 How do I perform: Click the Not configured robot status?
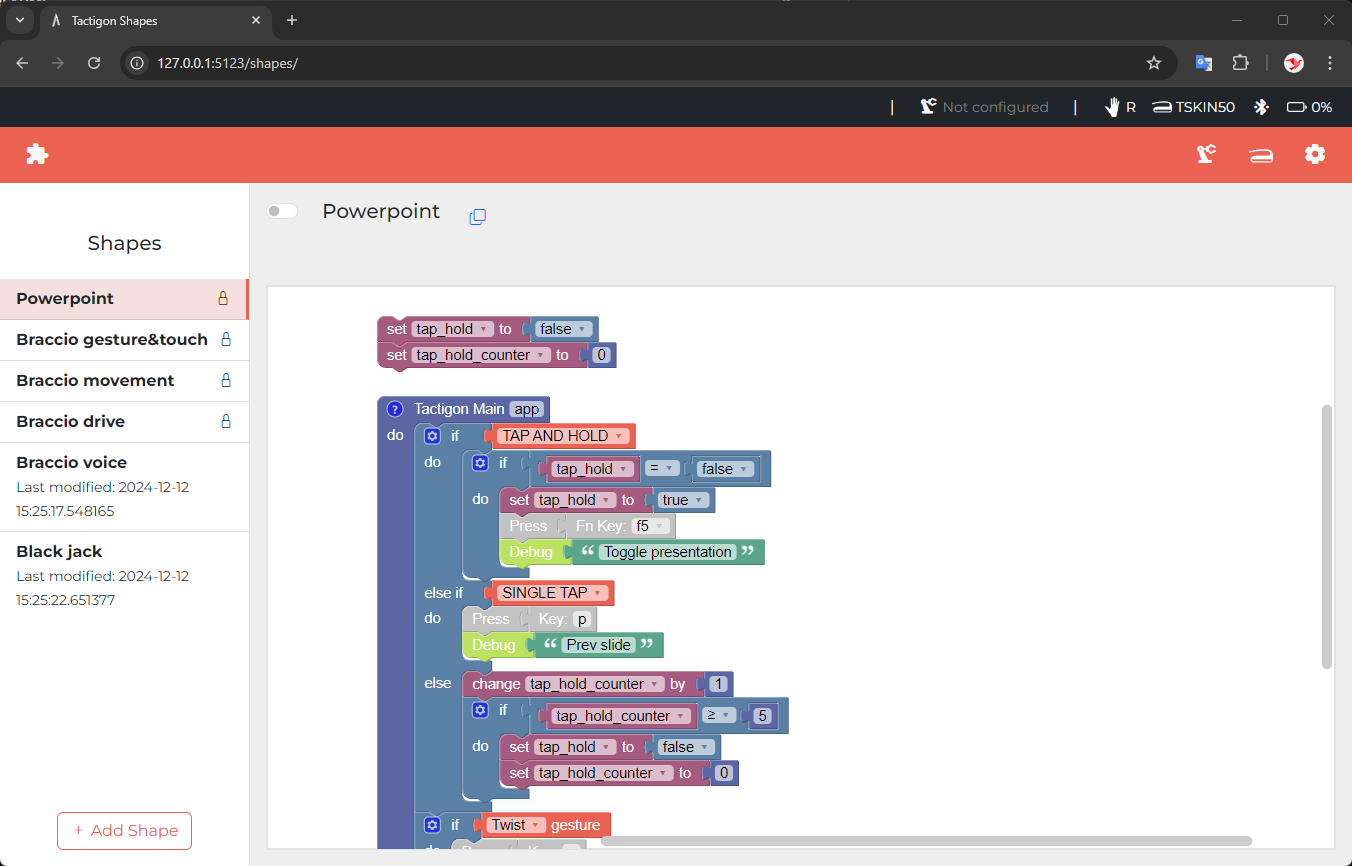[984, 107]
